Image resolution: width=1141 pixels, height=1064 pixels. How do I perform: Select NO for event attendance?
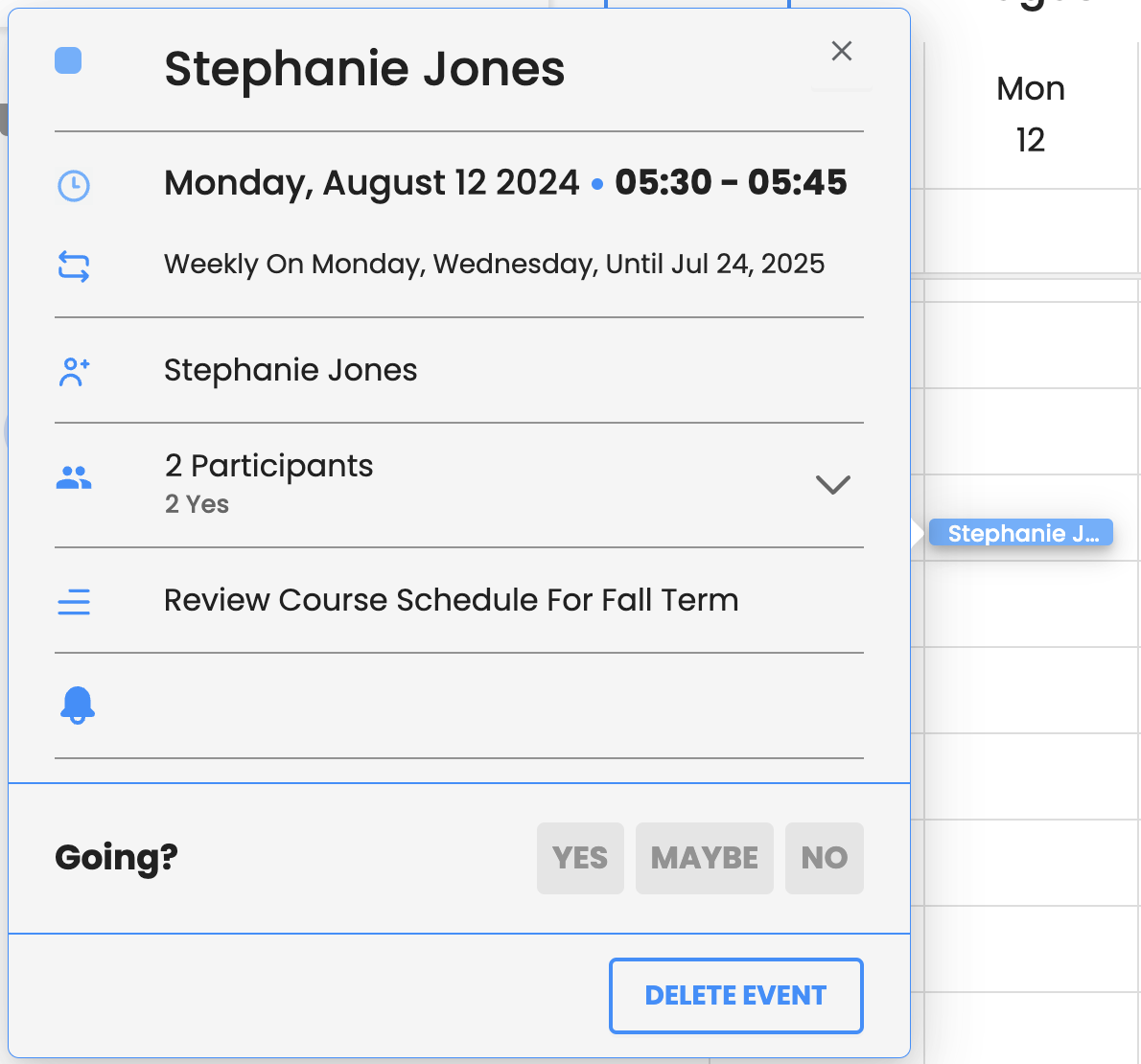click(x=824, y=858)
